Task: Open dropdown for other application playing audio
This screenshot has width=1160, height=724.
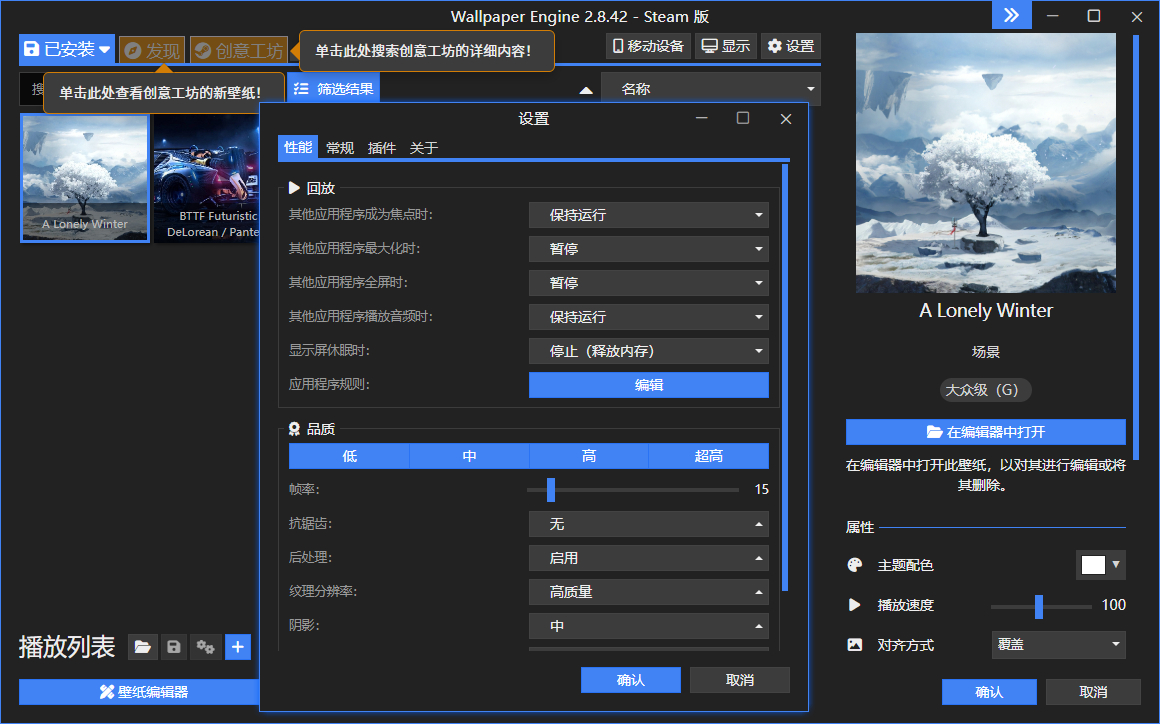Action: coord(649,317)
